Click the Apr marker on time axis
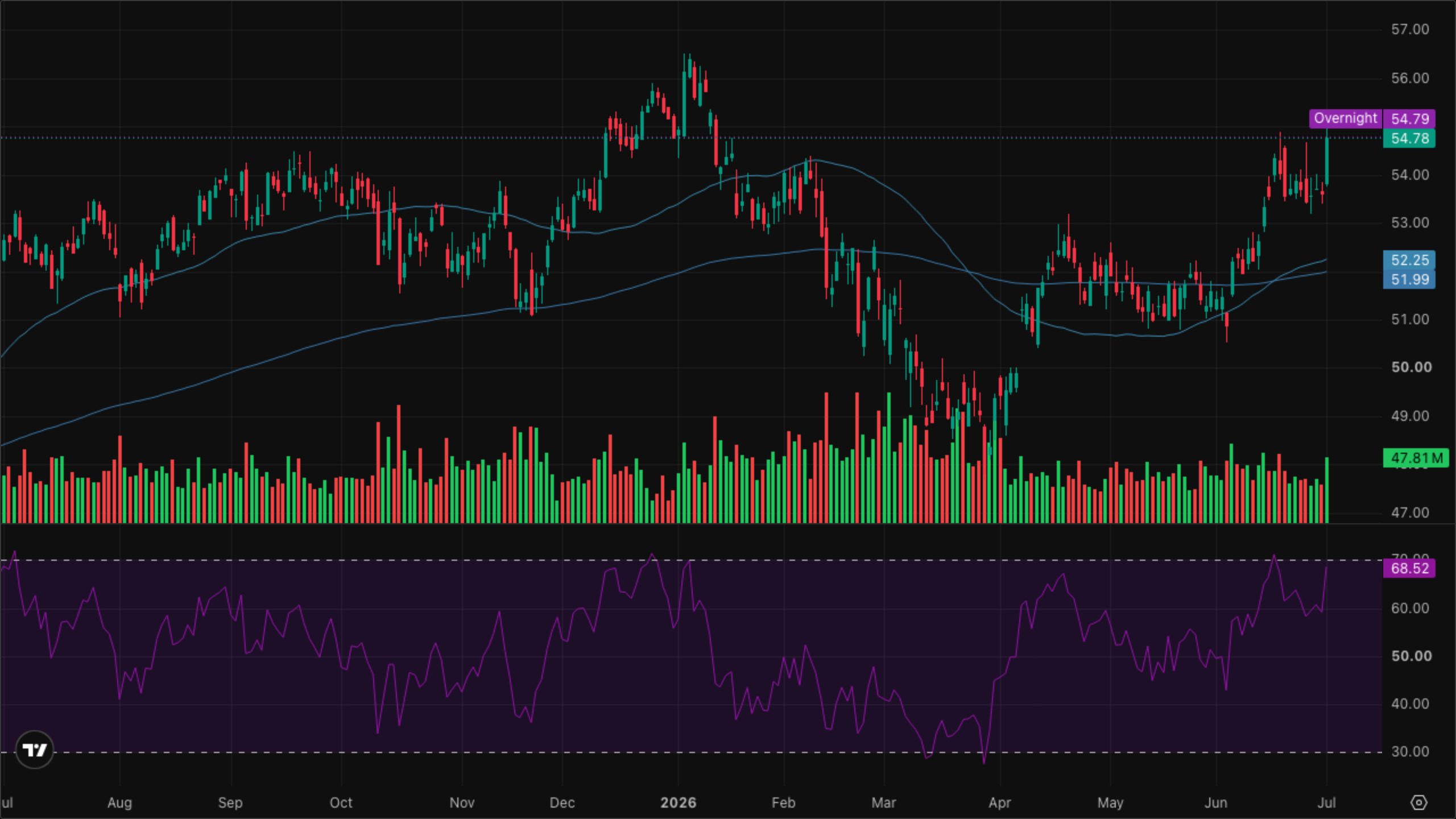 click(999, 803)
